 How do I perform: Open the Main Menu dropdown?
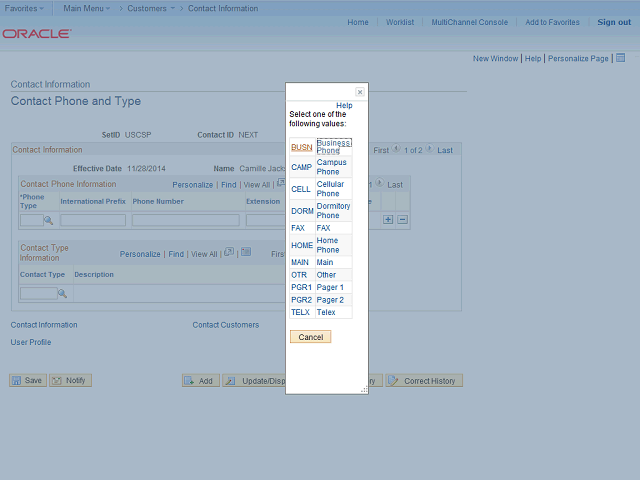coord(87,8)
